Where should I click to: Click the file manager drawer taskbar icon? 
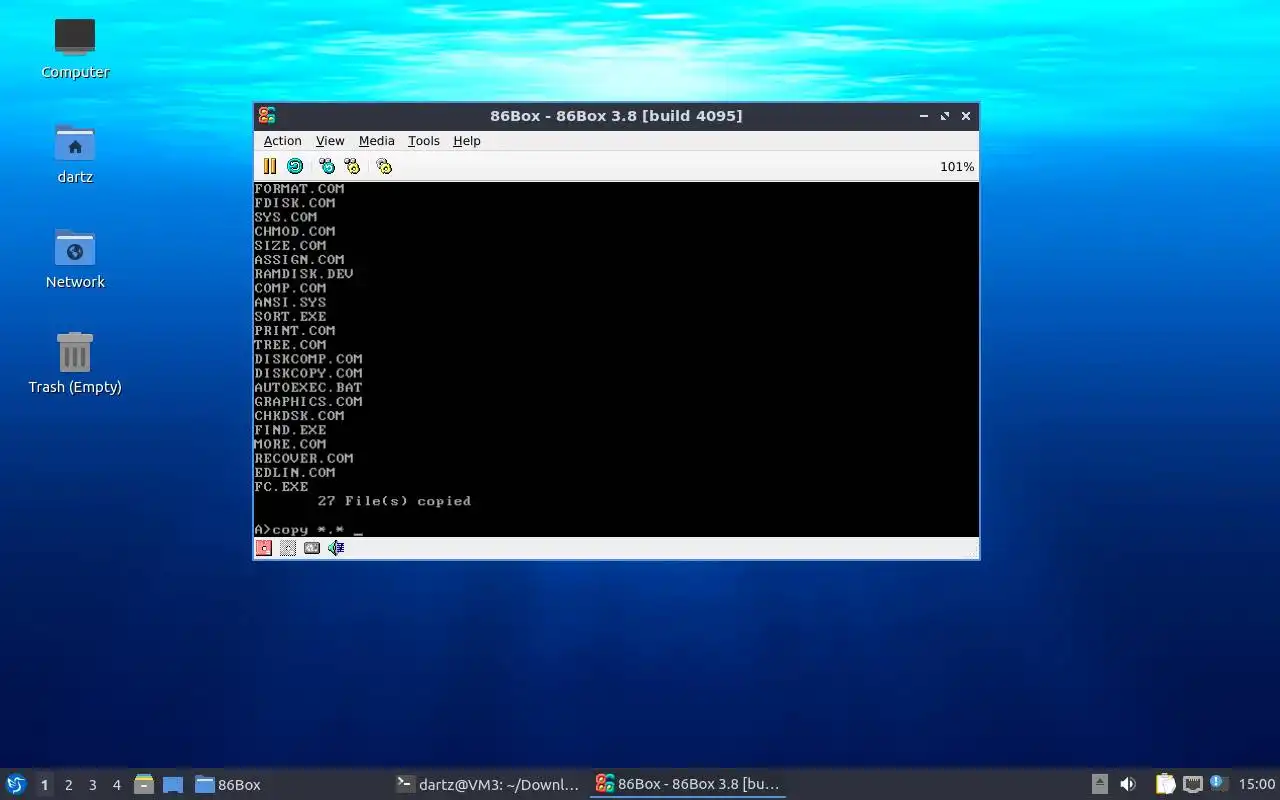(x=144, y=785)
